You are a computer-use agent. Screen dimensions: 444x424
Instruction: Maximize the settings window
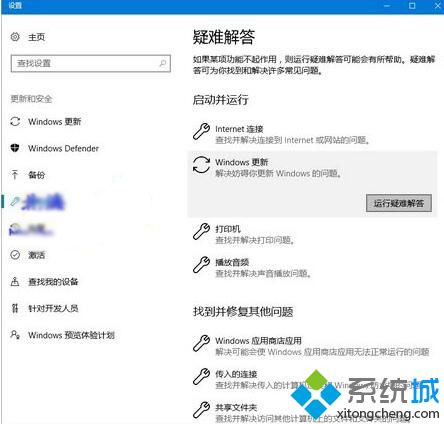[412, 6]
